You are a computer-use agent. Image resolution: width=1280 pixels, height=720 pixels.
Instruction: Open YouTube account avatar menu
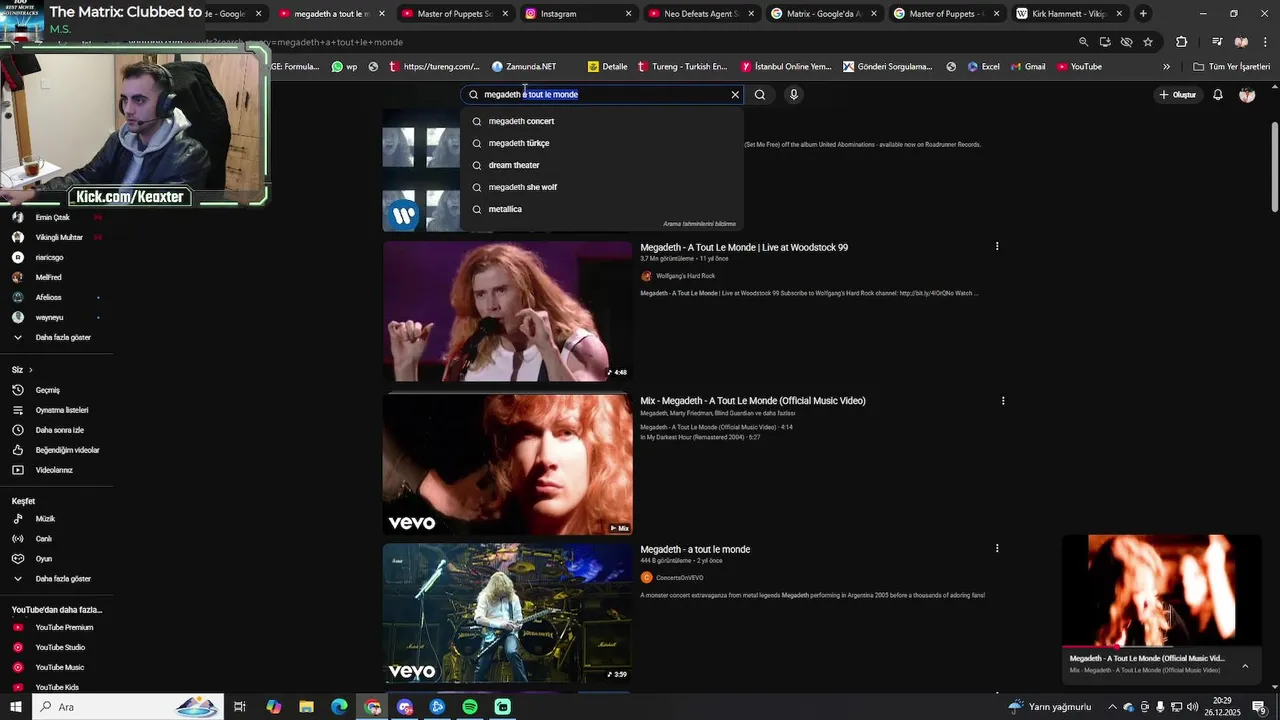pyautogui.click(x=1247, y=95)
